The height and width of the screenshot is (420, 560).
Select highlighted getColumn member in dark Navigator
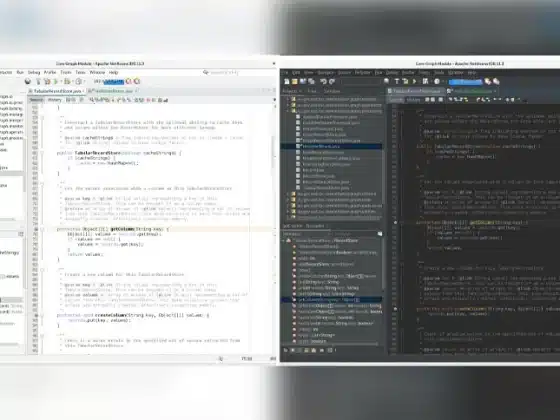[x=331, y=300]
